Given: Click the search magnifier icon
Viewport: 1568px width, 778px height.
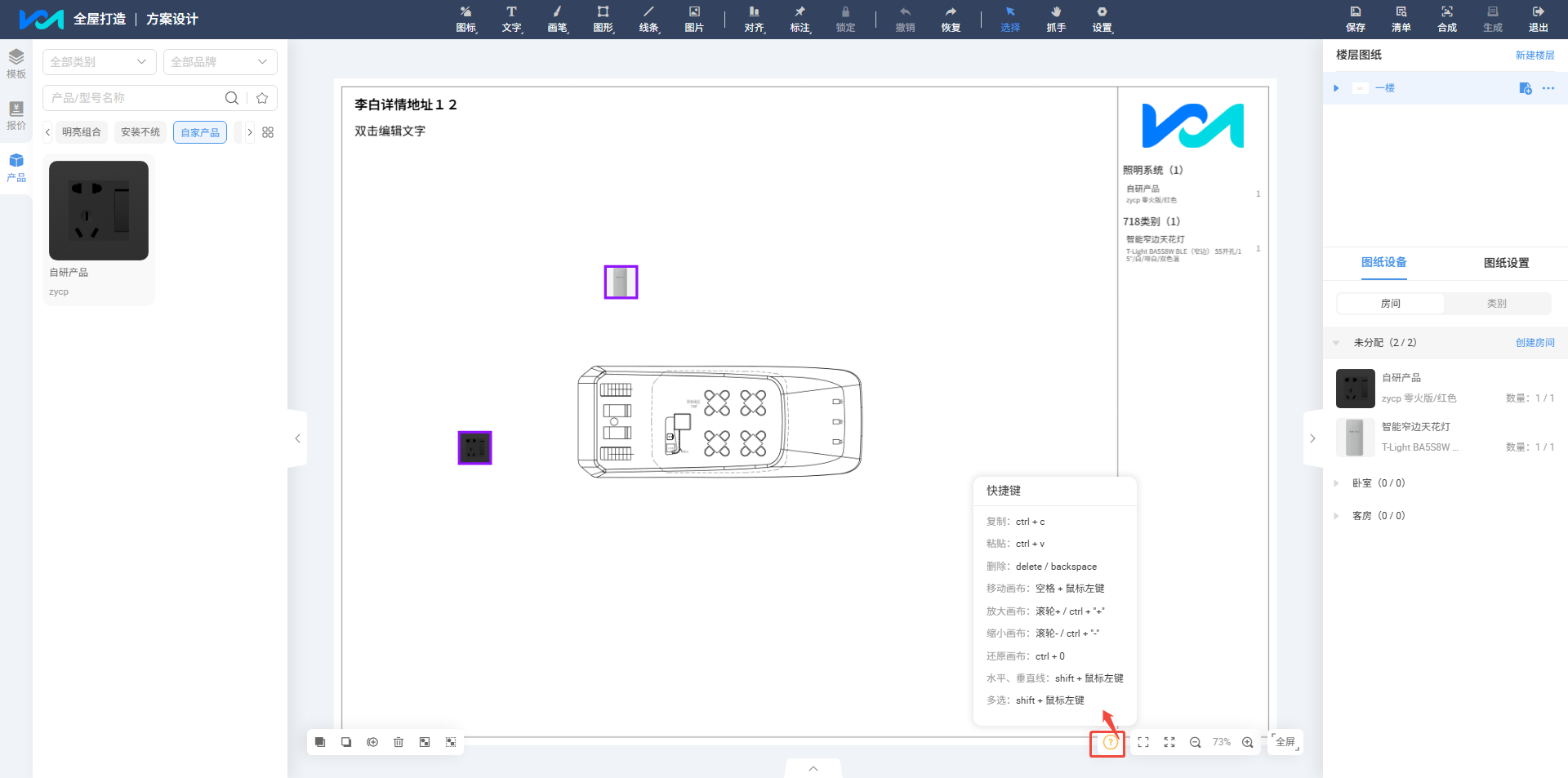Looking at the screenshot, I should (232, 98).
